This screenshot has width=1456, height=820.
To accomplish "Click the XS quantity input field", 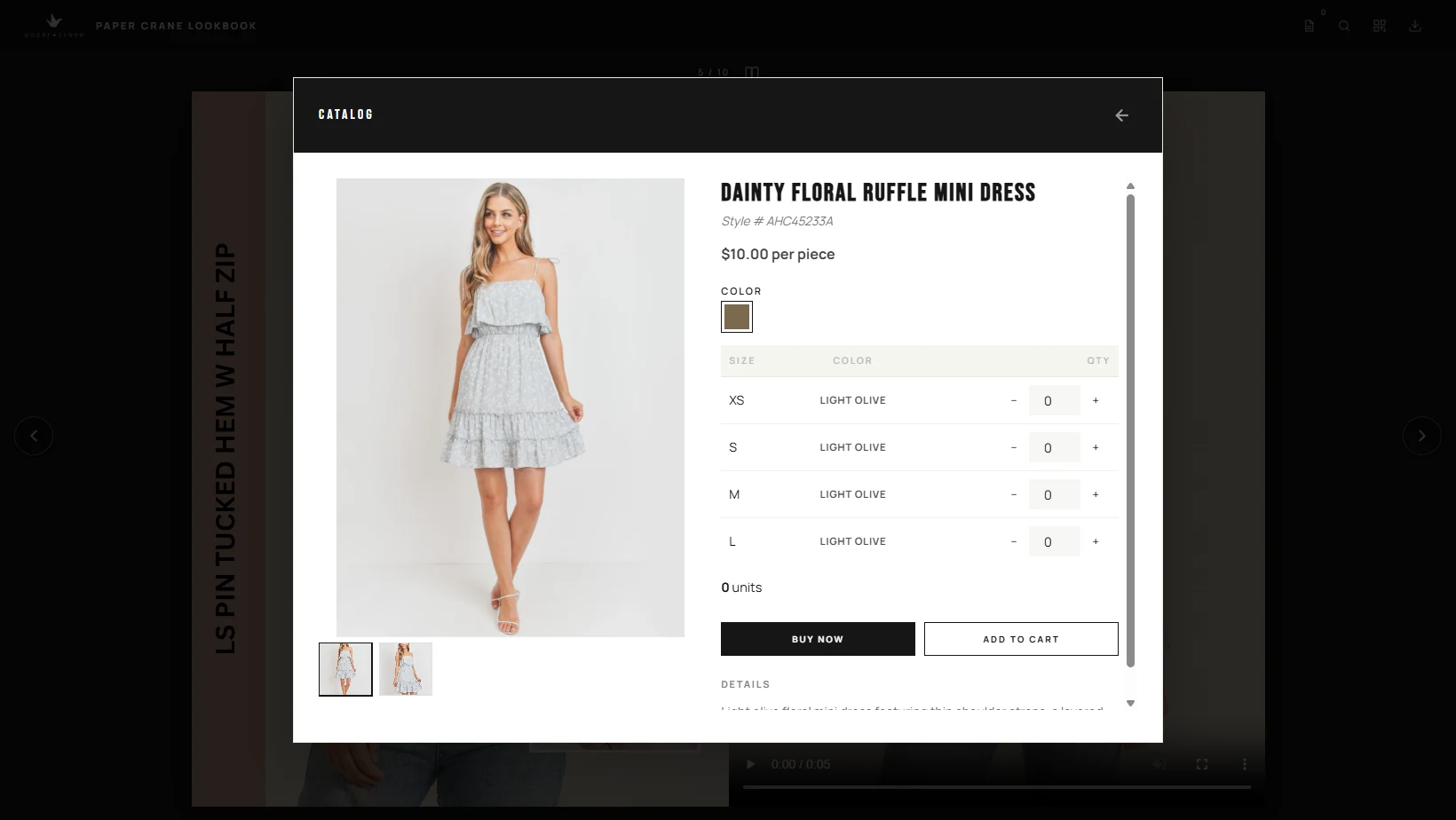I will (x=1055, y=400).
